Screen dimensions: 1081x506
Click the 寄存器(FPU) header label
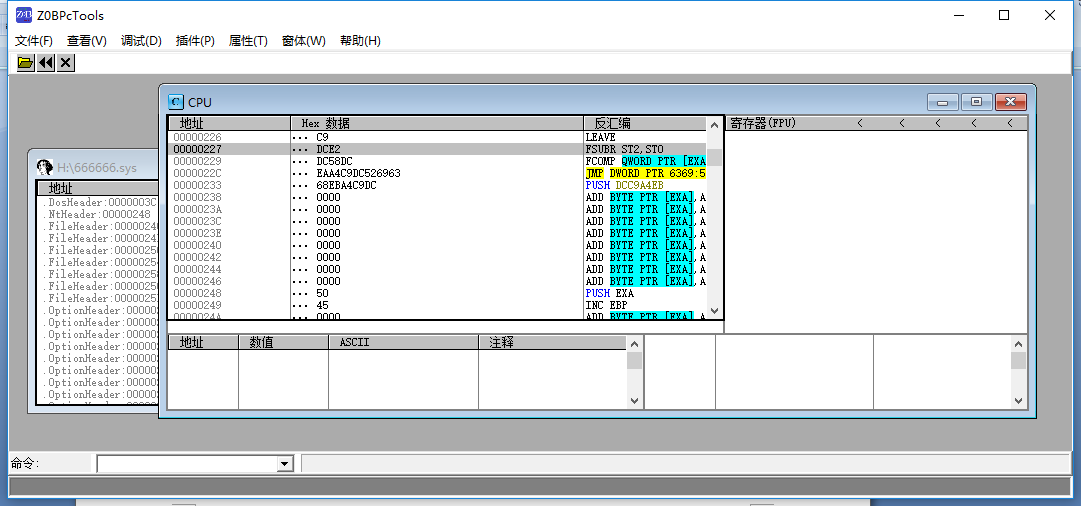pyautogui.click(x=762, y=123)
